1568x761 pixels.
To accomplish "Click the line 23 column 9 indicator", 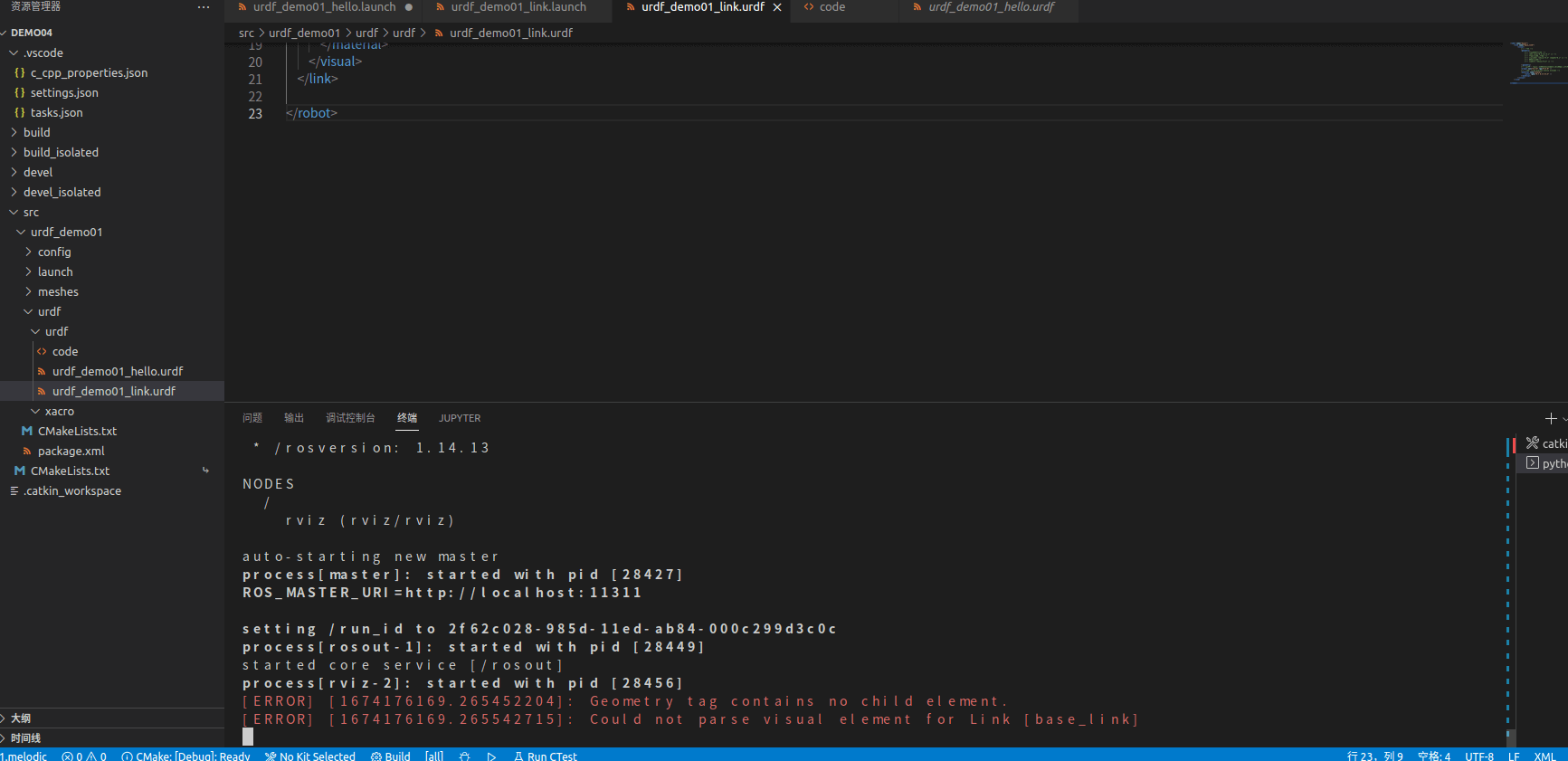I will [x=1374, y=756].
